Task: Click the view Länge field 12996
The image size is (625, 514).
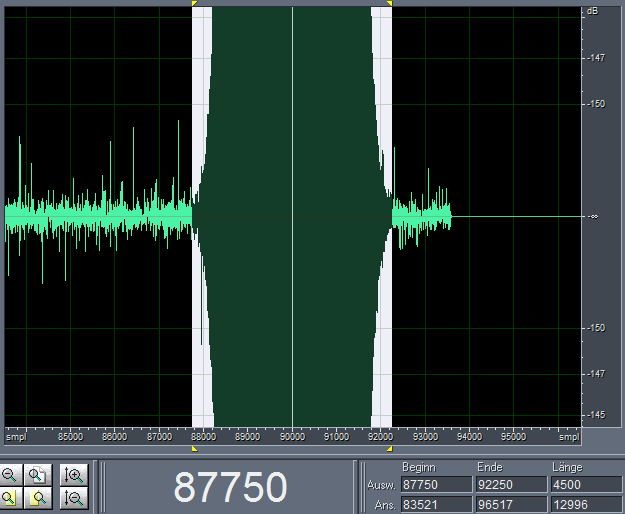Action: tap(586, 505)
